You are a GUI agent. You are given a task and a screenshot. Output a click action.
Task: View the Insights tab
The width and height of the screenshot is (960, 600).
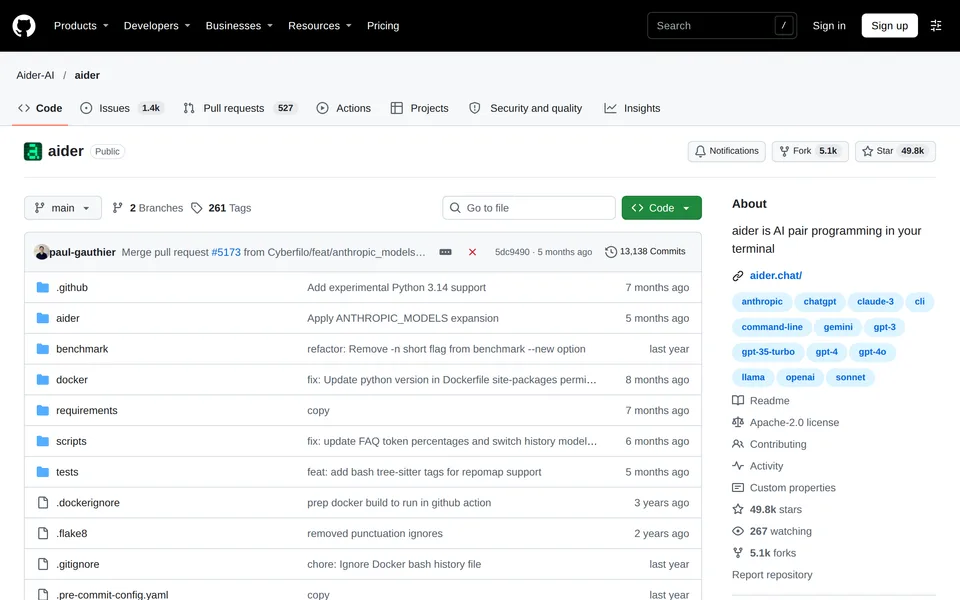(x=632, y=108)
